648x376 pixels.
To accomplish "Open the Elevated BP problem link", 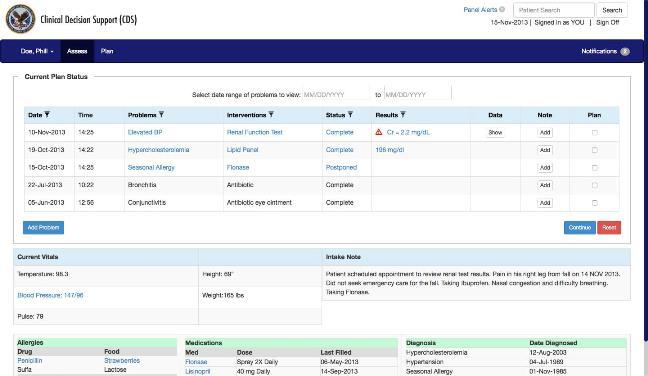I will tap(145, 132).
